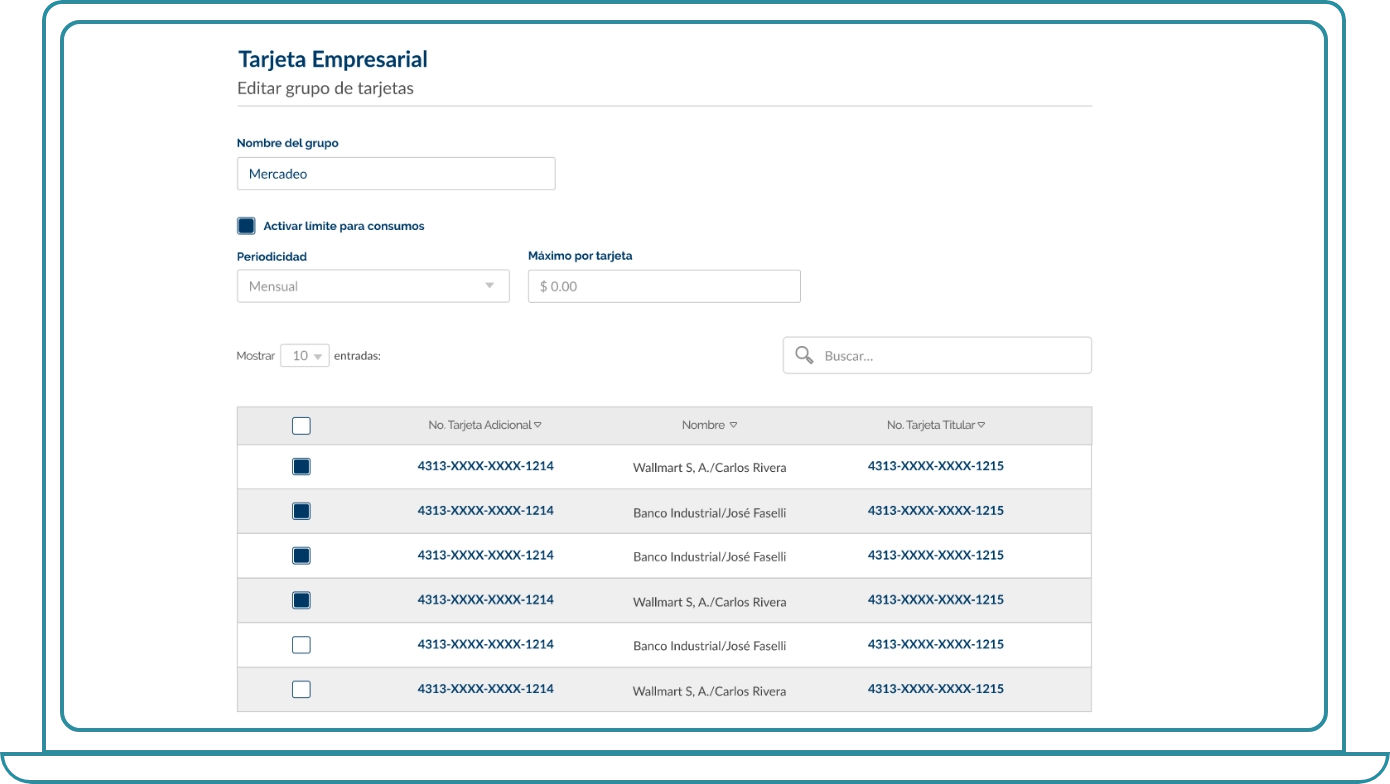This screenshot has height=784, width=1390.
Task: Click sort arrow beside Nombre header
Action: coord(733,425)
